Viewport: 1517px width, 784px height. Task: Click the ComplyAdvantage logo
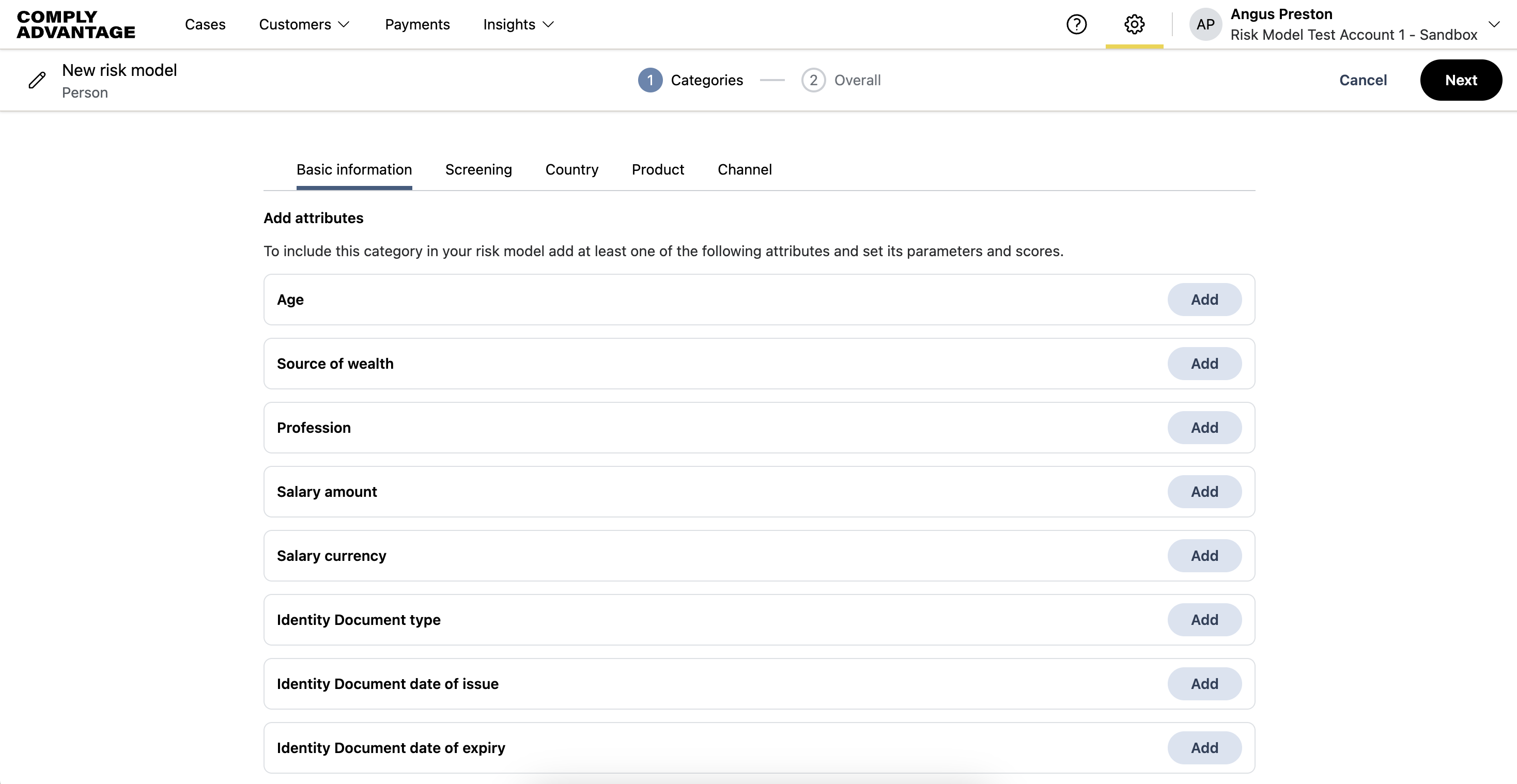[x=75, y=24]
